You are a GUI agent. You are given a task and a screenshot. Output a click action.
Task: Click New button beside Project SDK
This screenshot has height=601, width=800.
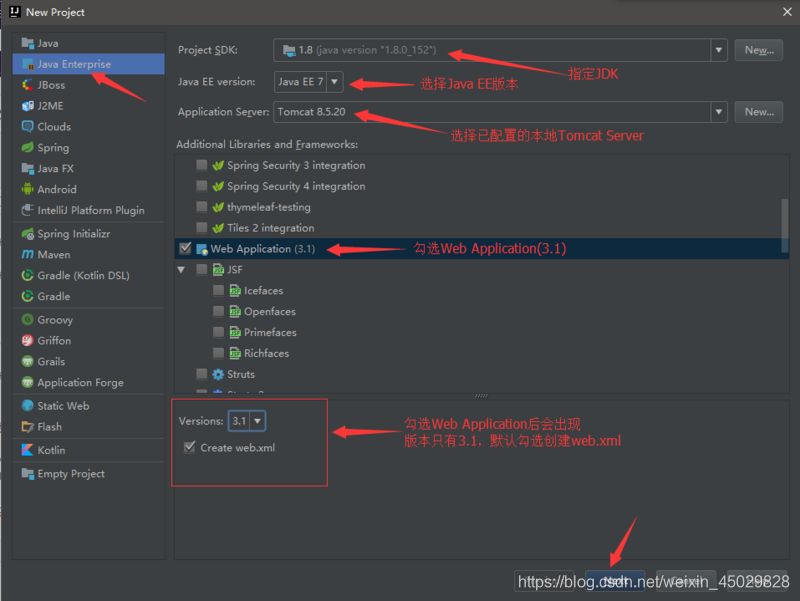point(759,50)
